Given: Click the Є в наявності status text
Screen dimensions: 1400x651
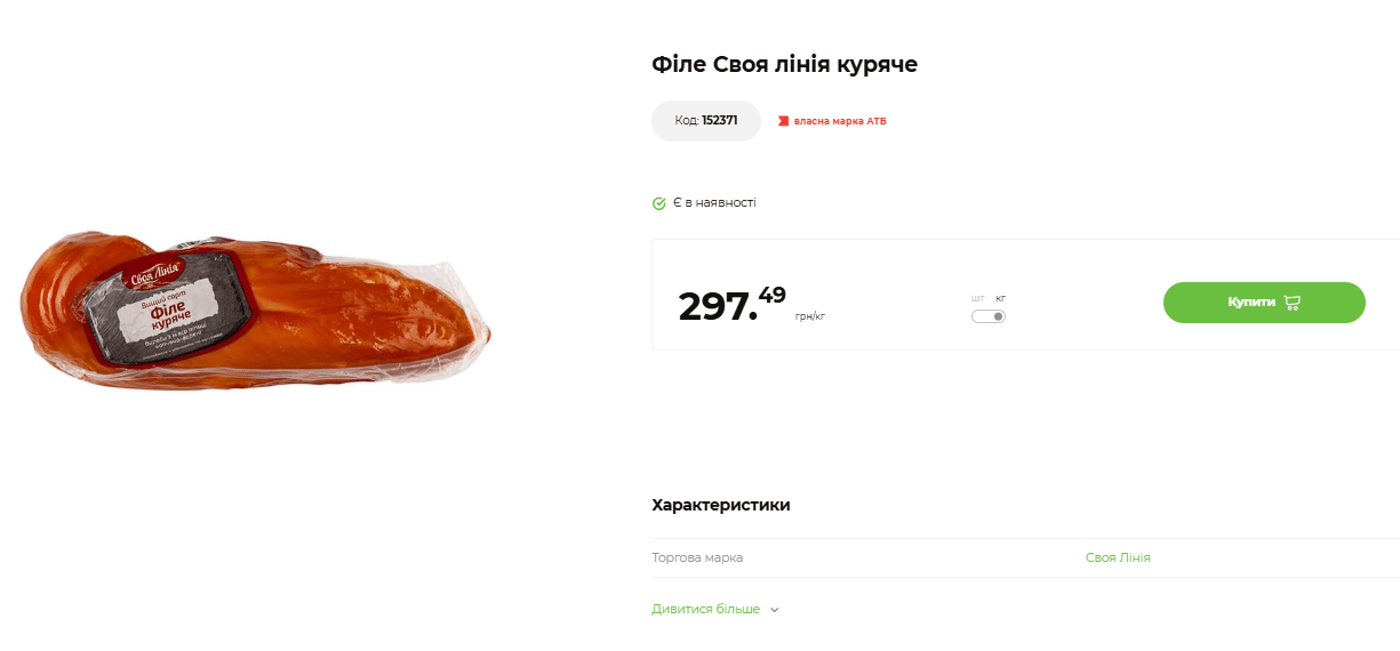Looking at the screenshot, I should tap(716, 202).
